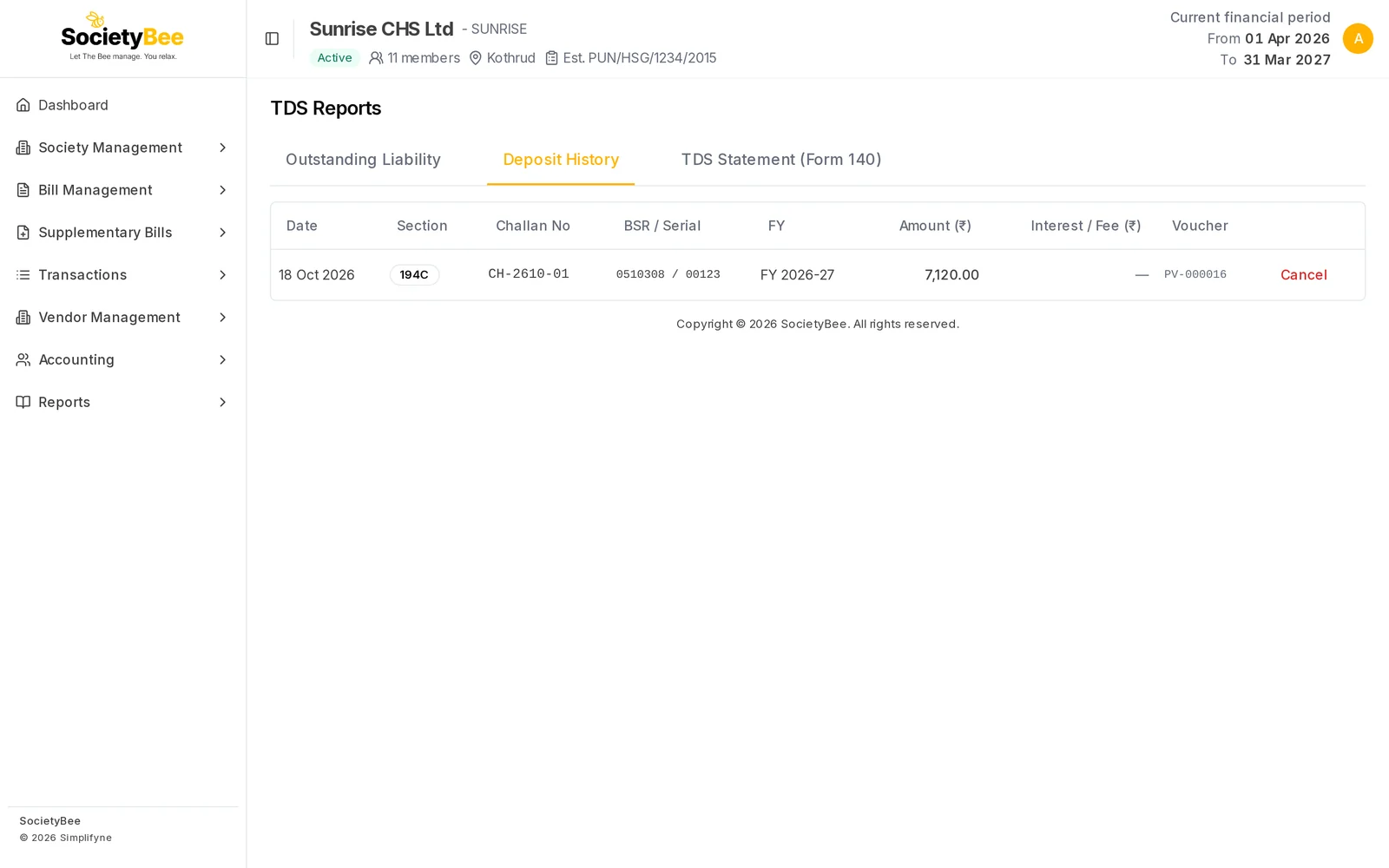Click the Society Management building icon
The image size is (1389, 868).
23,148
